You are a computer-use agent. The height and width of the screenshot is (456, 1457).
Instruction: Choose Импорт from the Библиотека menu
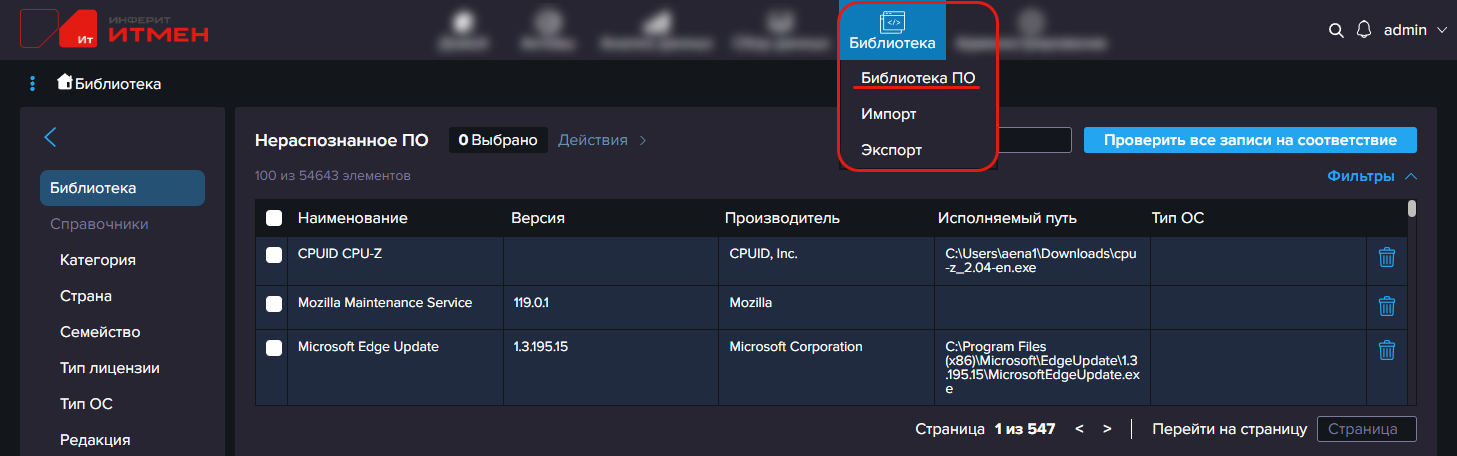click(889, 114)
